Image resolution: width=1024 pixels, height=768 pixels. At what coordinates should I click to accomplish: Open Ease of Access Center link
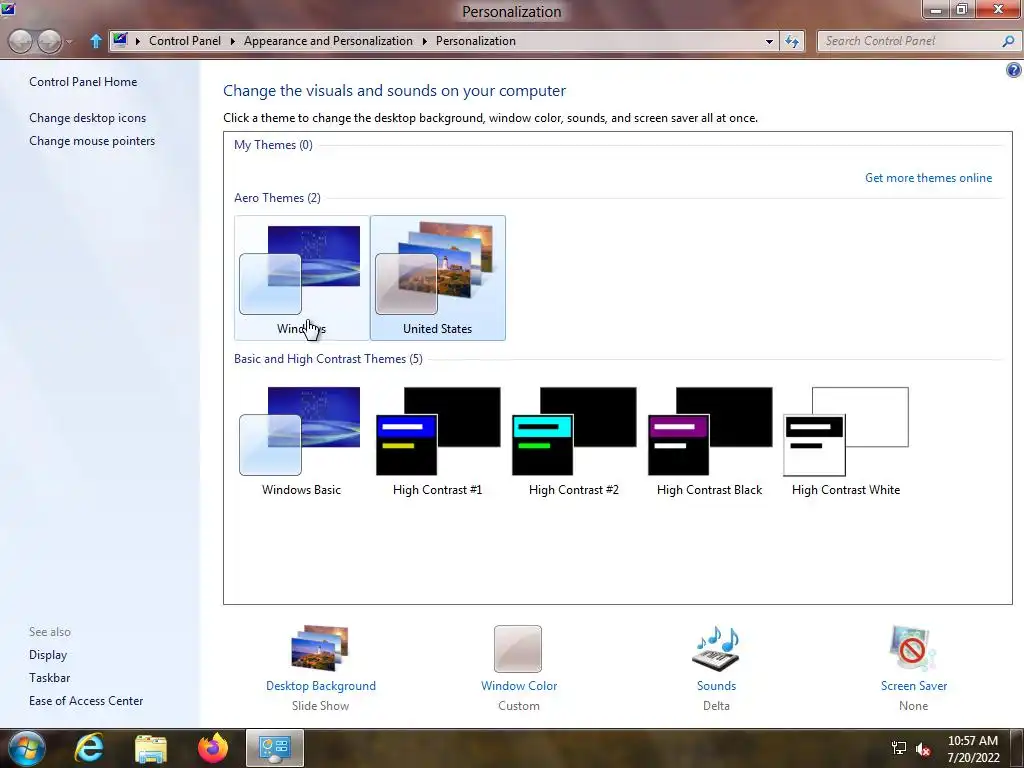click(86, 700)
